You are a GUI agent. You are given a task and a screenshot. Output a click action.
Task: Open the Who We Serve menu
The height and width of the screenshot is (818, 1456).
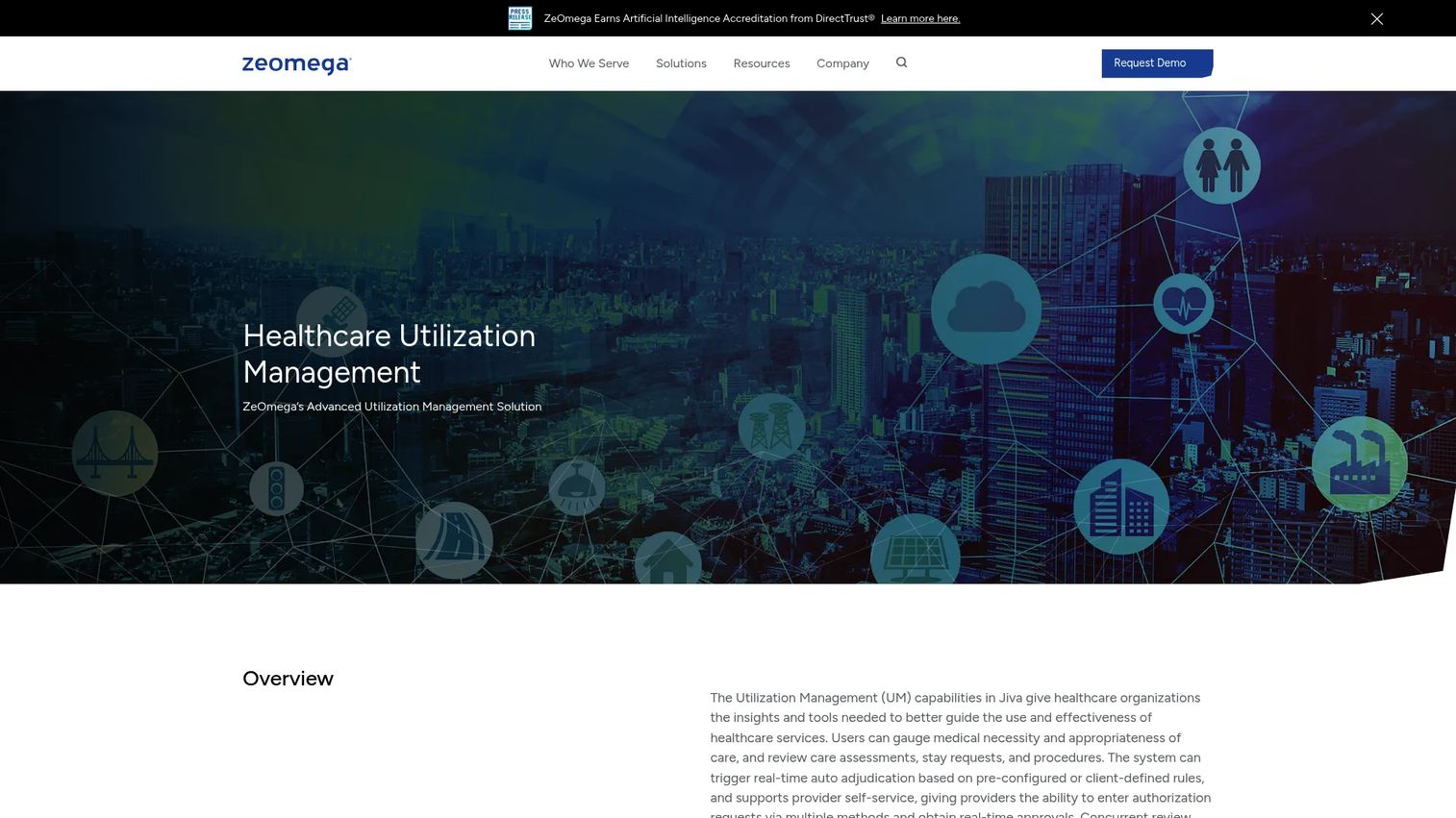click(x=589, y=63)
